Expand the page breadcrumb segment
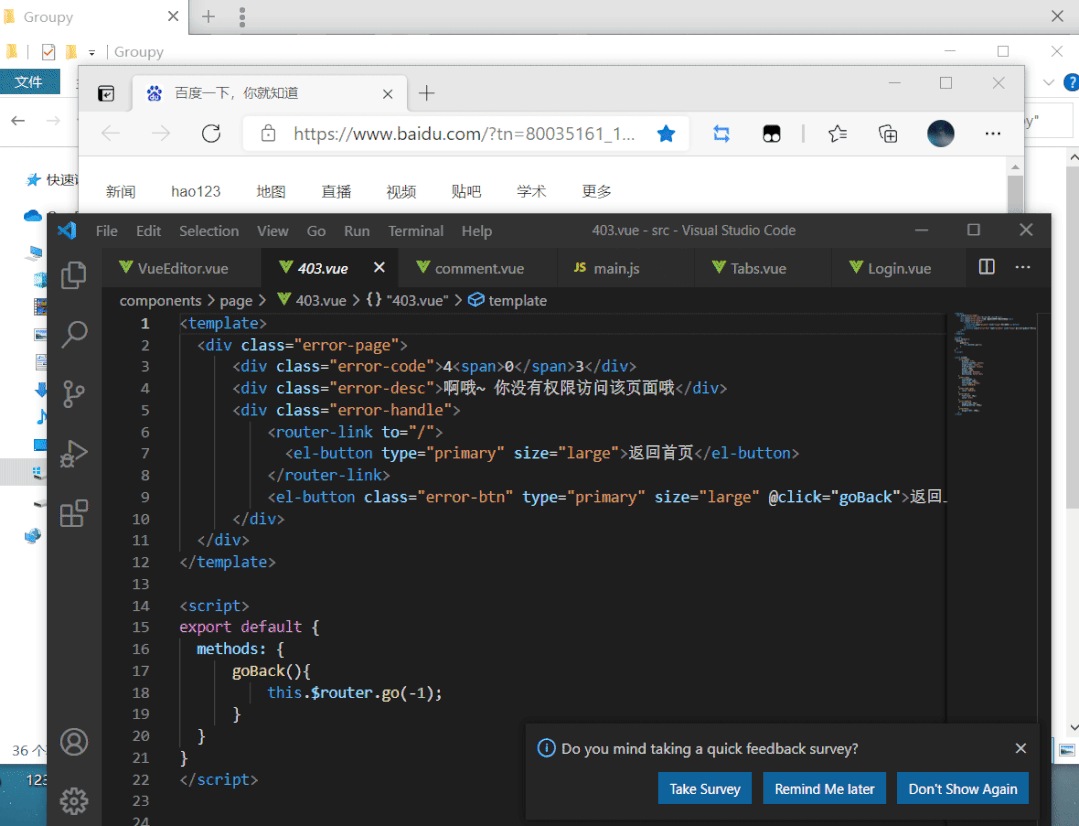 [236, 301]
